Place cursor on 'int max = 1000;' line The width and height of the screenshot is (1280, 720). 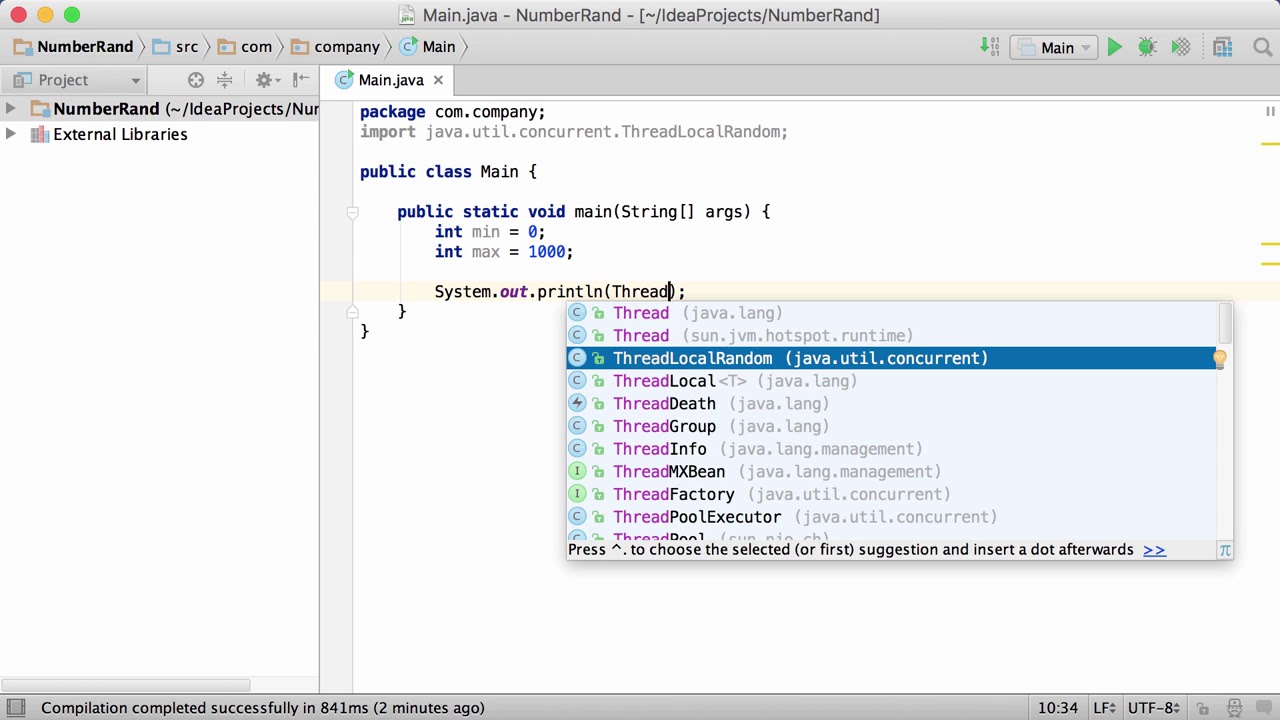pyautogui.click(x=504, y=252)
